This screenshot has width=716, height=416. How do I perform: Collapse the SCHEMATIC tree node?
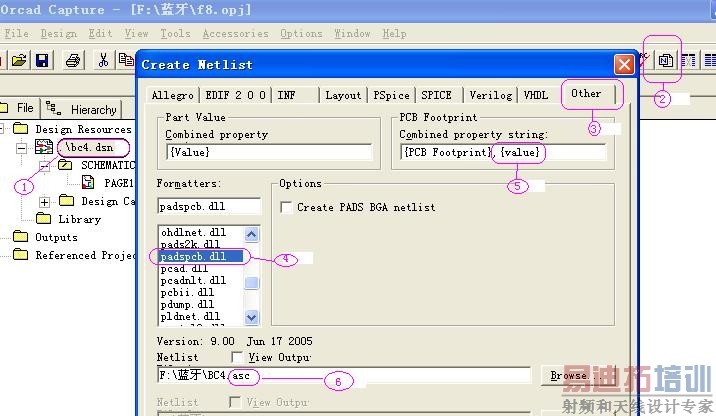(44, 166)
